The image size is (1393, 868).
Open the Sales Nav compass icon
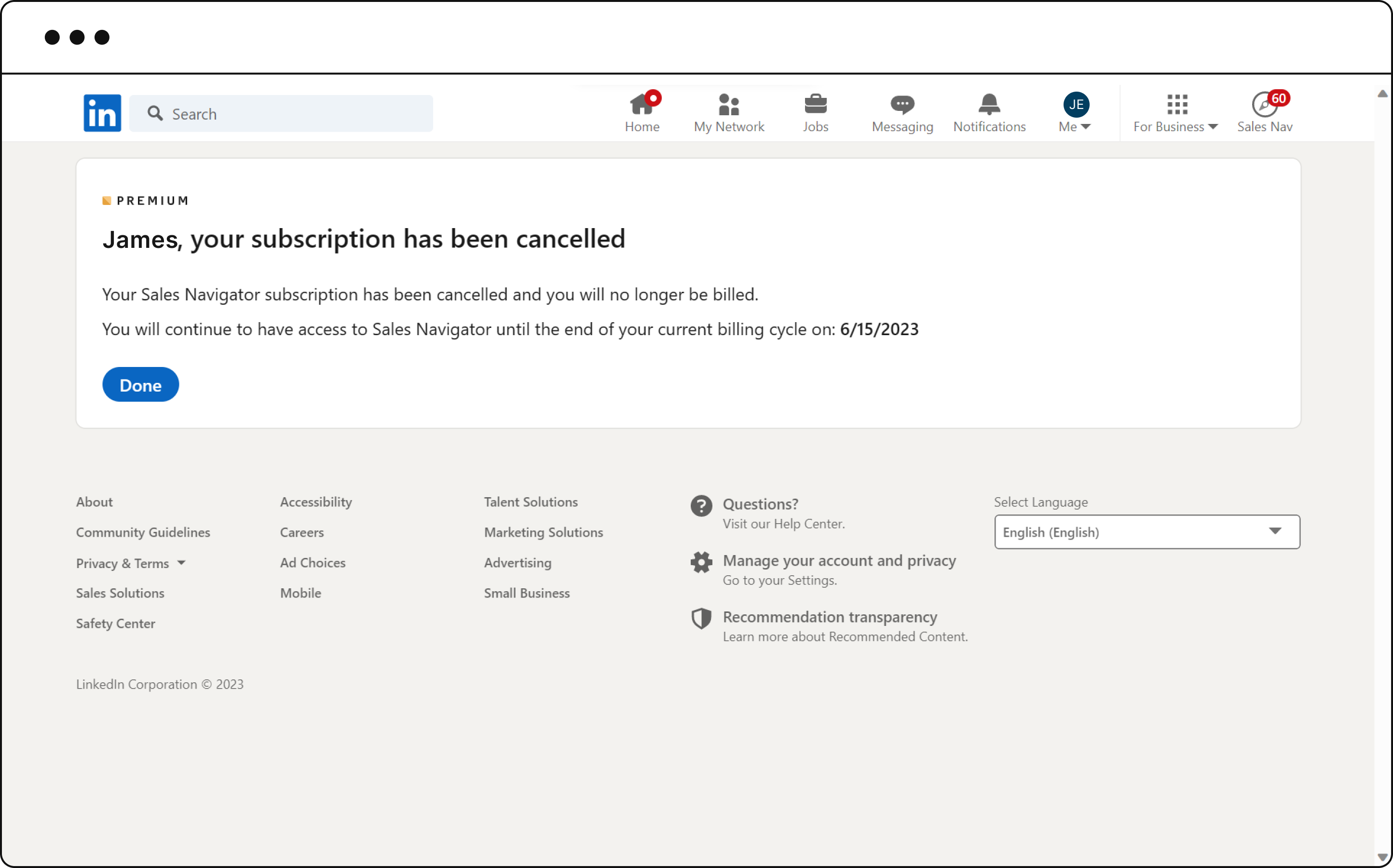tap(1264, 105)
